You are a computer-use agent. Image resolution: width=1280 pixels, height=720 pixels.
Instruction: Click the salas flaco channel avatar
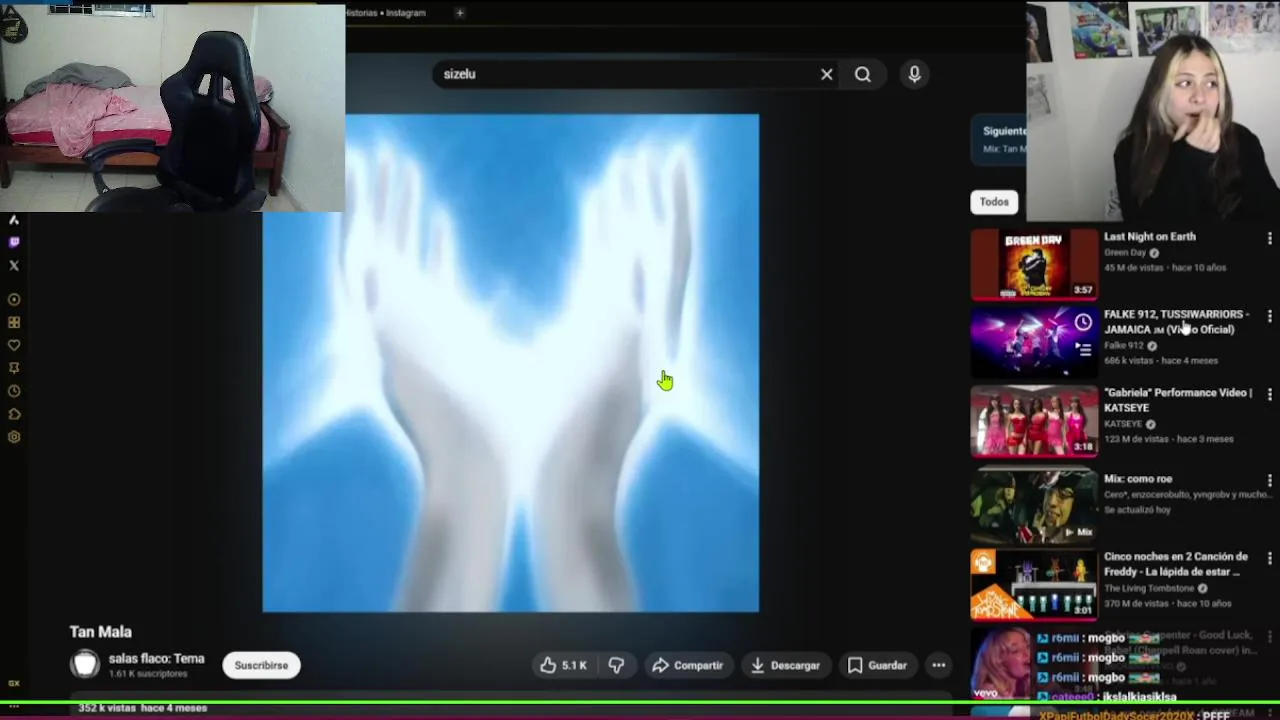[x=85, y=665]
